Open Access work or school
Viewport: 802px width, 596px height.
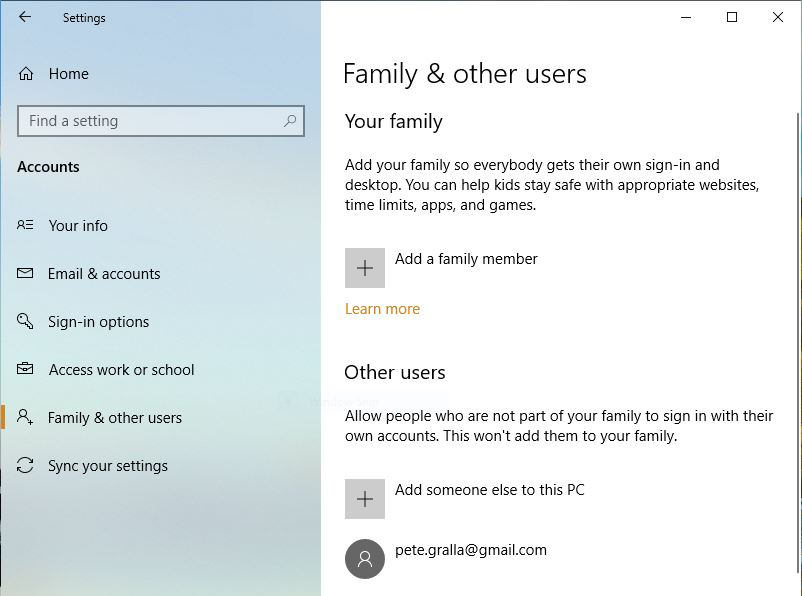point(122,370)
